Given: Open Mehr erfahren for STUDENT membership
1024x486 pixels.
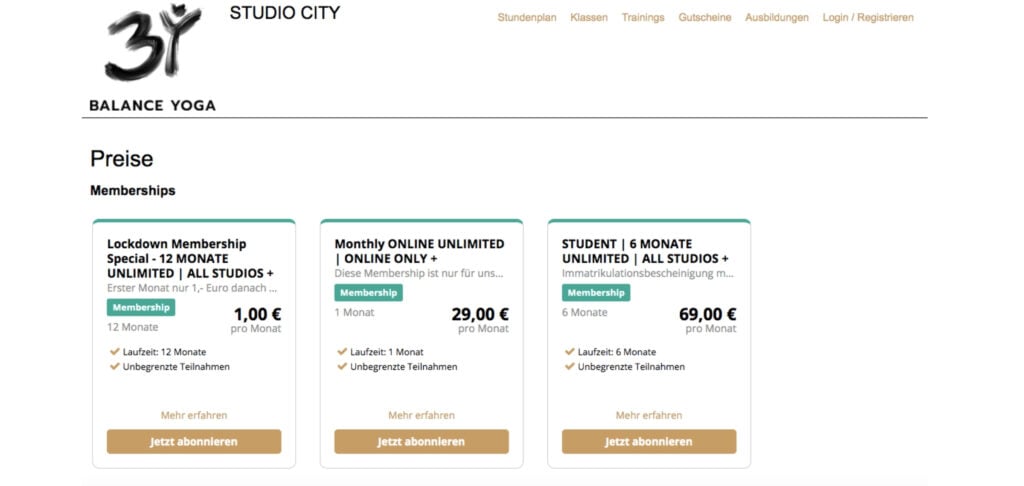Looking at the screenshot, I should [x=648, y=415].
